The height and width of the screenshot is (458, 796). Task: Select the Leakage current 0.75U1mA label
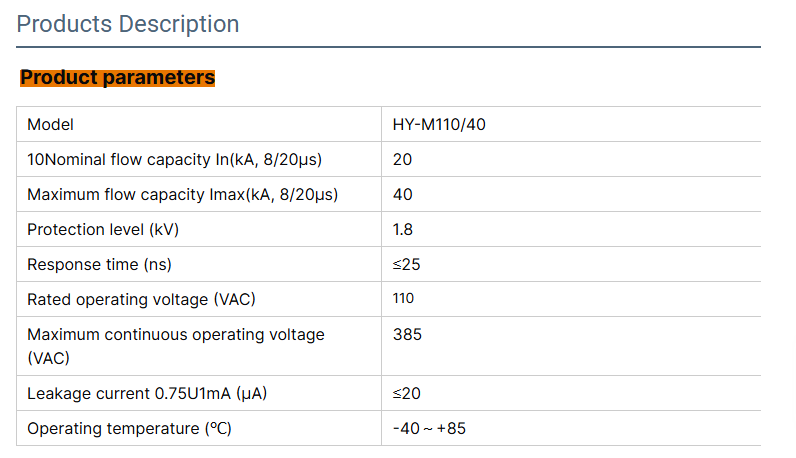click(x=147, y=394)
